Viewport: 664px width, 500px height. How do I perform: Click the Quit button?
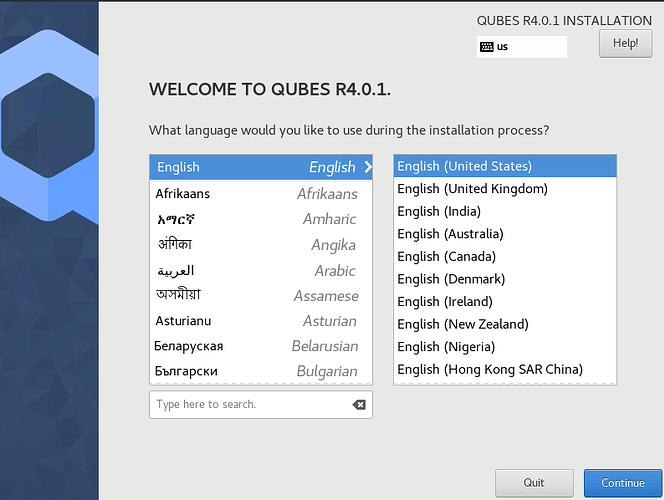pos(534,483)
